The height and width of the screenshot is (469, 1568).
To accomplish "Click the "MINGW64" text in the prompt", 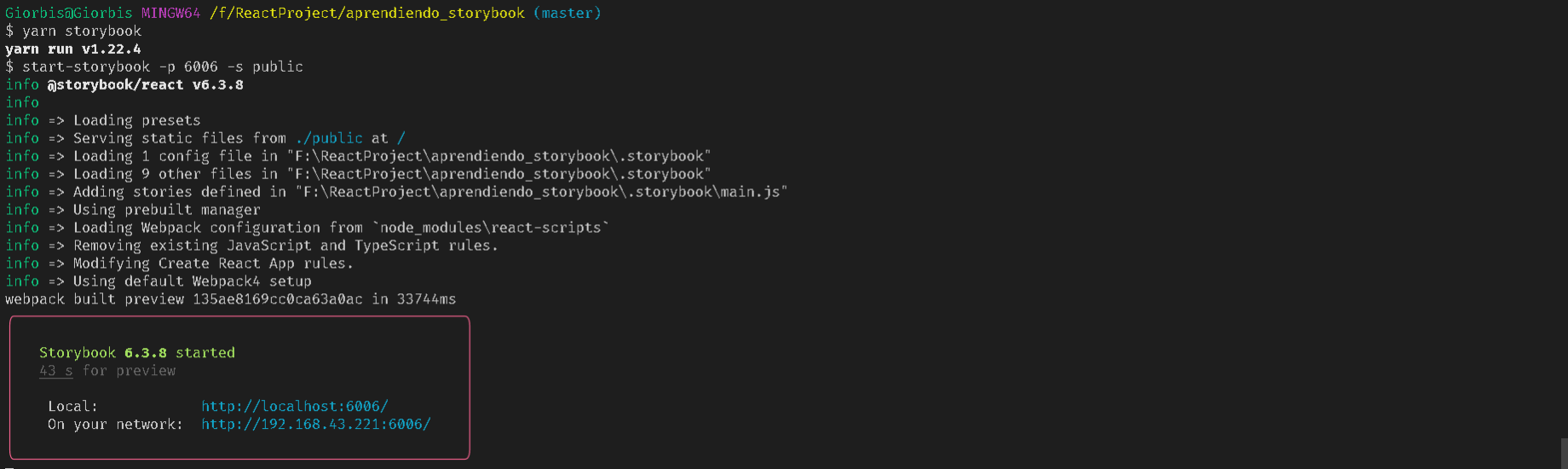I will tap(170, 13).
